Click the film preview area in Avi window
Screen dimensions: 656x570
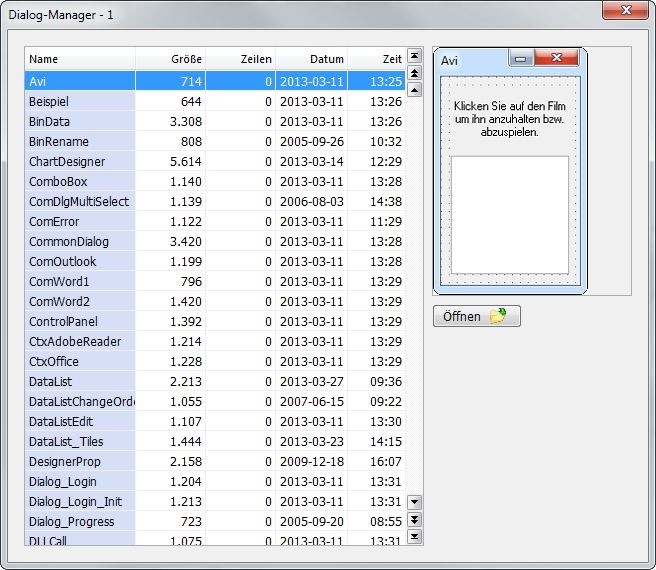tap(510, 214)
